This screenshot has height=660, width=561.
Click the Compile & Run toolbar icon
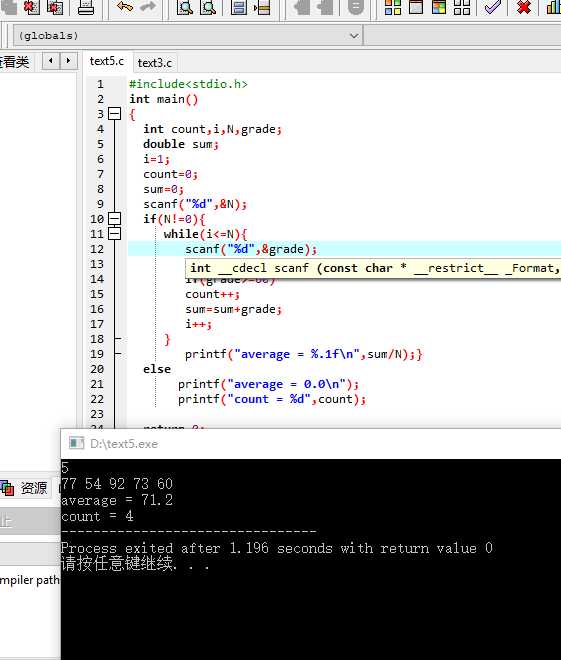[x=439, y=7]
